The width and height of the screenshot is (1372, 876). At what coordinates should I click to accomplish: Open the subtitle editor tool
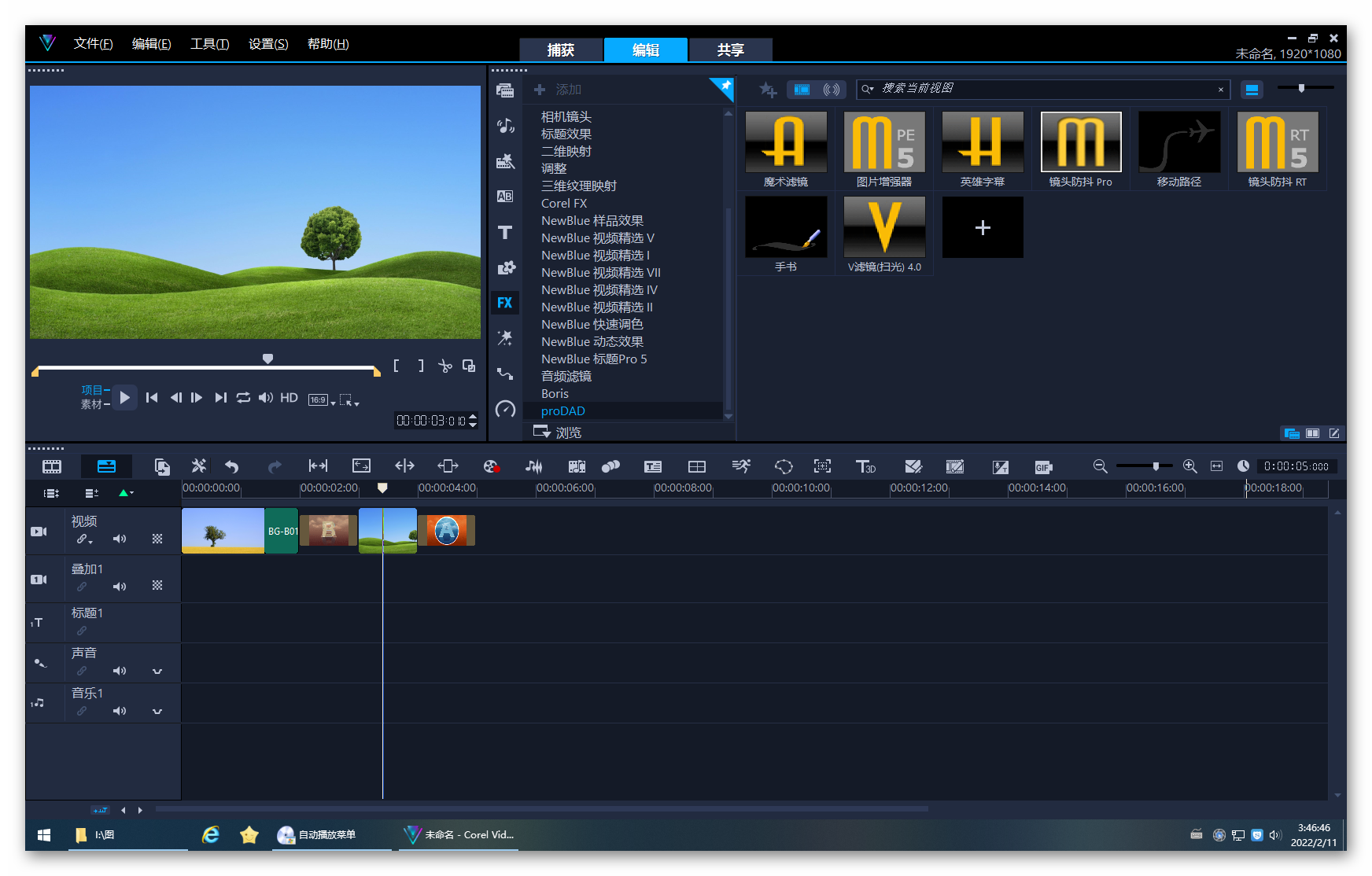[x=653, y=466]
